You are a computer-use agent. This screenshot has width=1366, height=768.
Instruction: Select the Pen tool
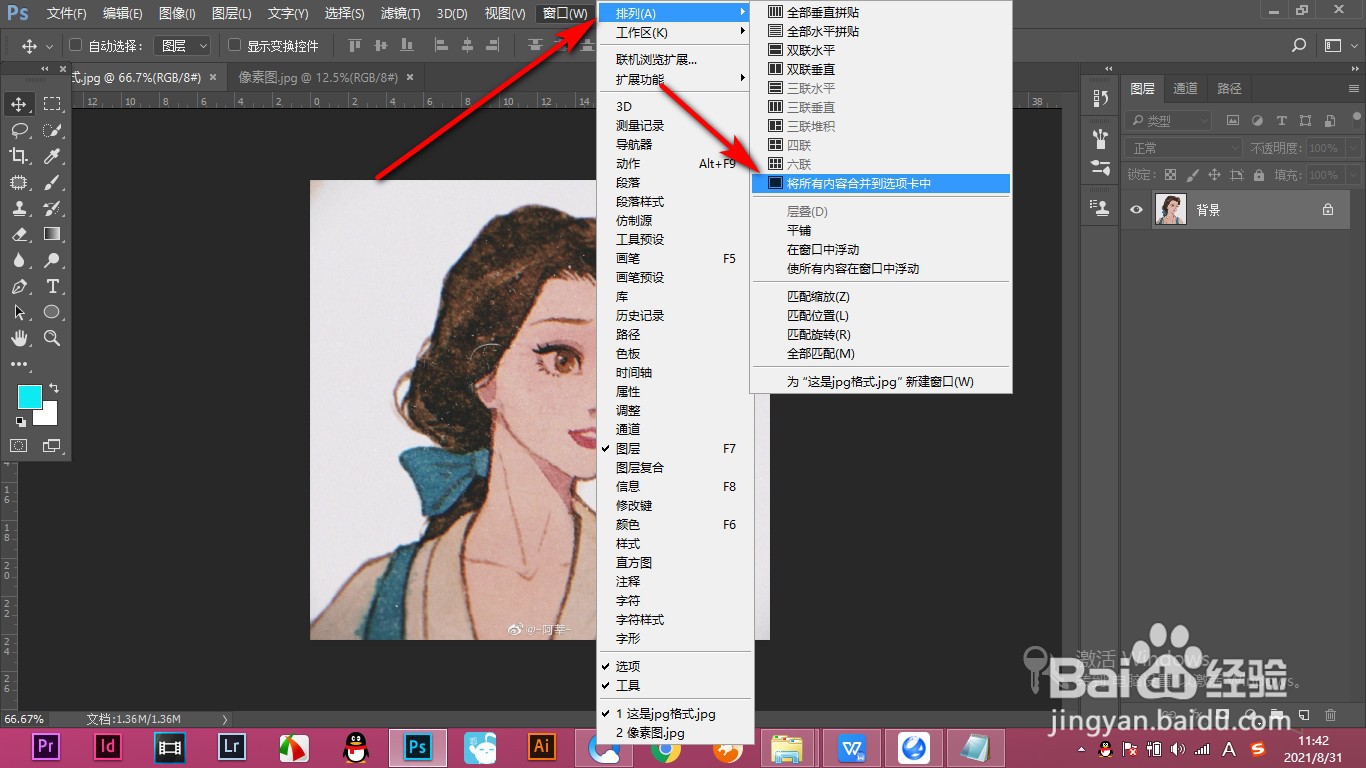click(19, 286)
